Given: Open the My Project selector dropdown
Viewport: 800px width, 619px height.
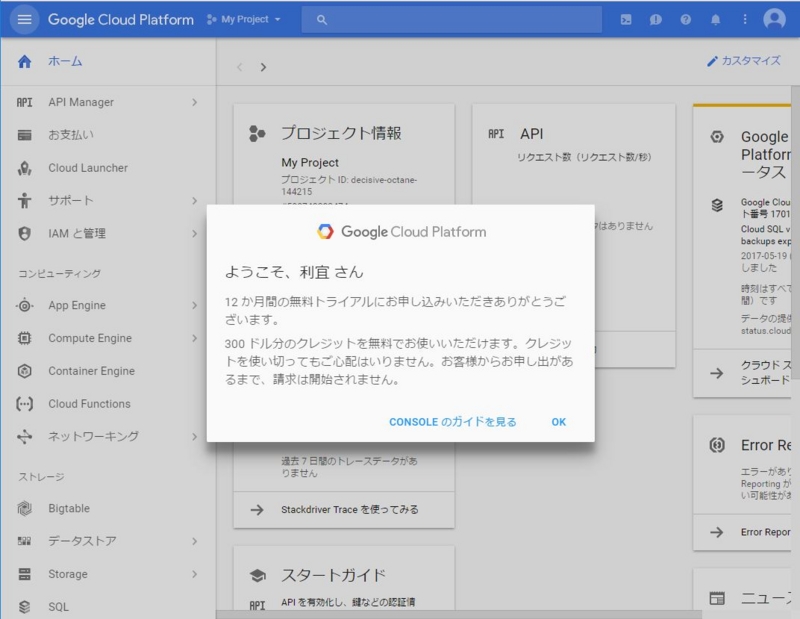Looking at the screenshot, I should (x=244, y=19).
